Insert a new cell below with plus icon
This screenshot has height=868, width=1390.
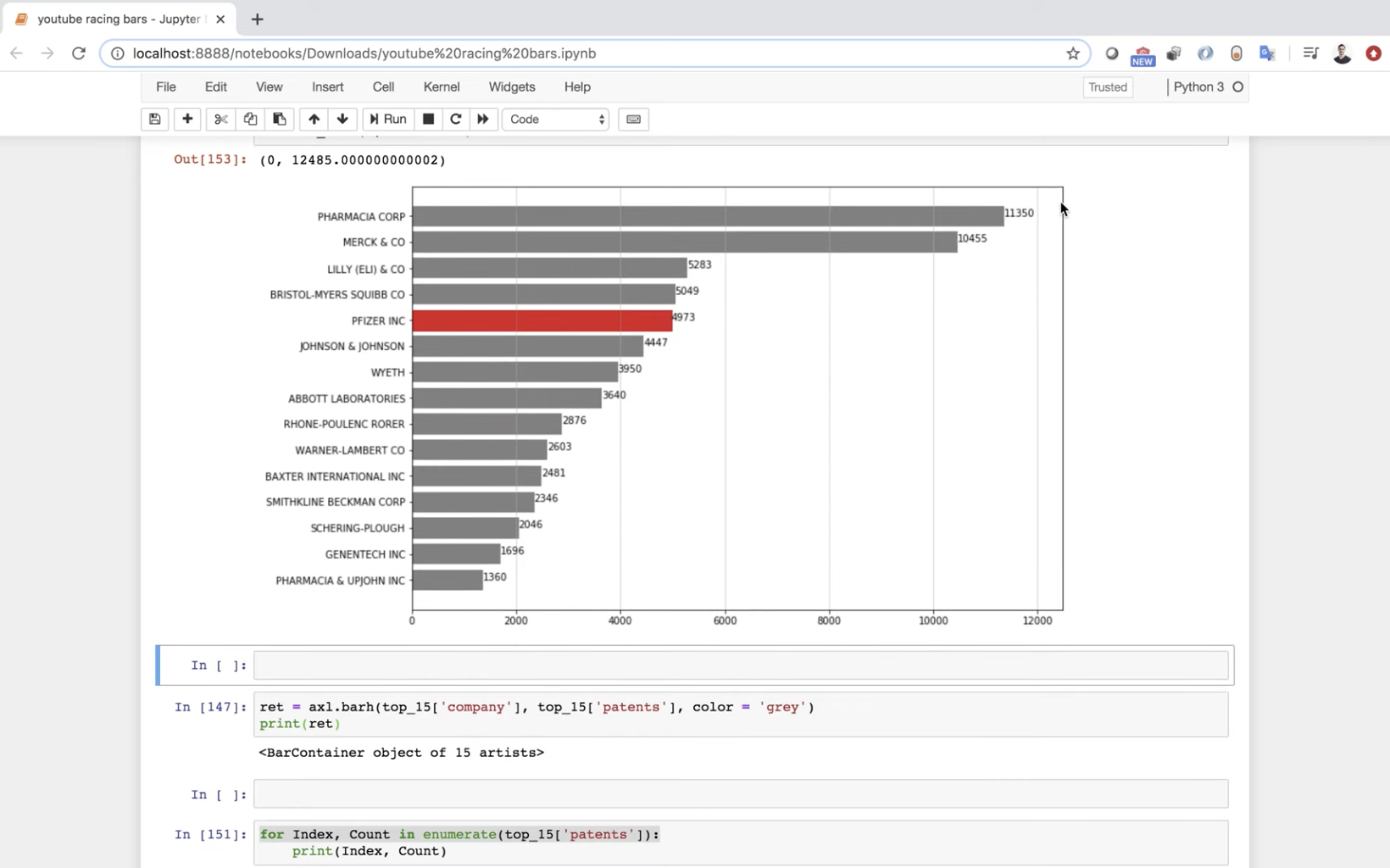click(x=187, y=120)
